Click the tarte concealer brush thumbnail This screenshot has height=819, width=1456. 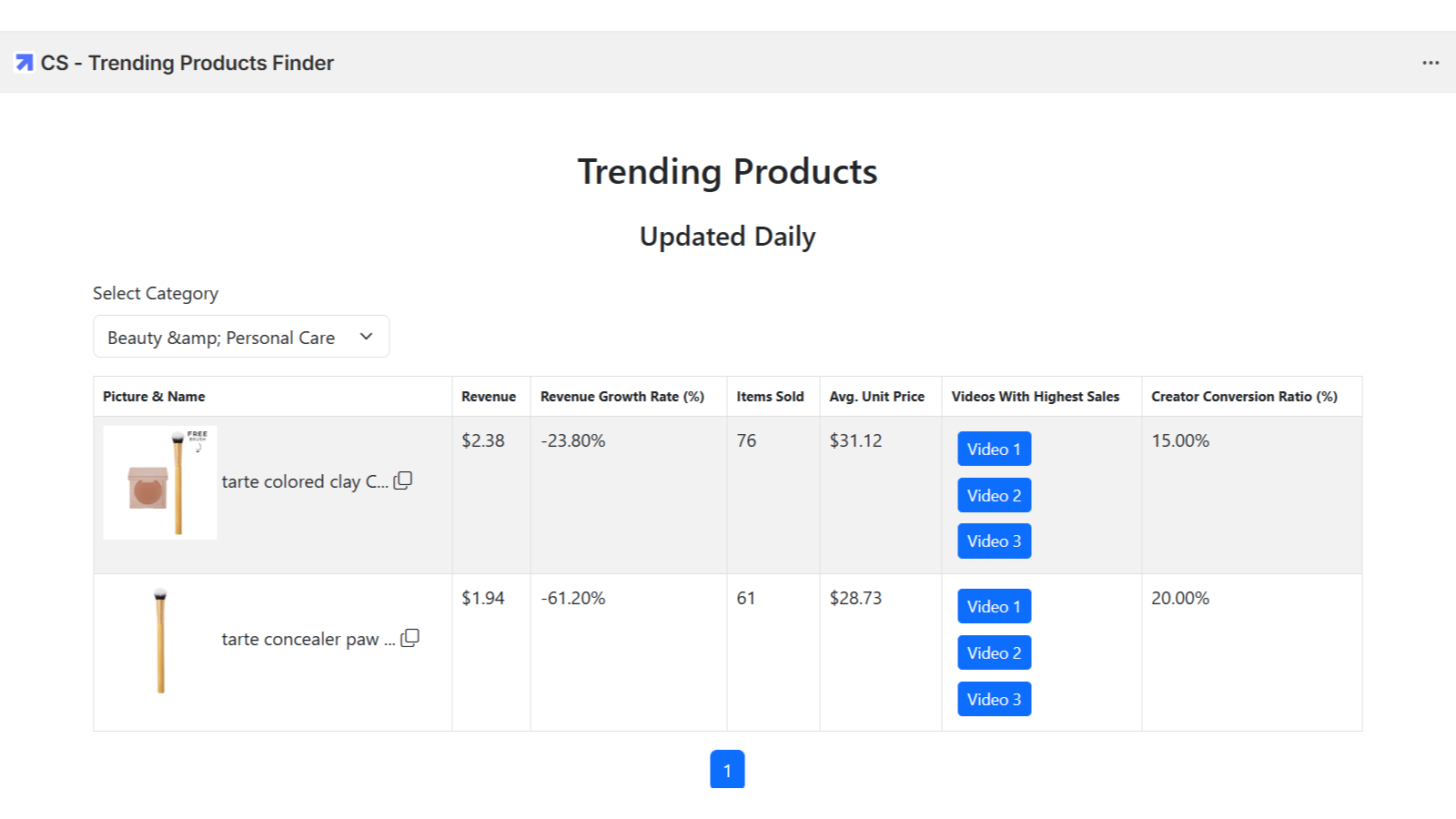tap(160, 641)
